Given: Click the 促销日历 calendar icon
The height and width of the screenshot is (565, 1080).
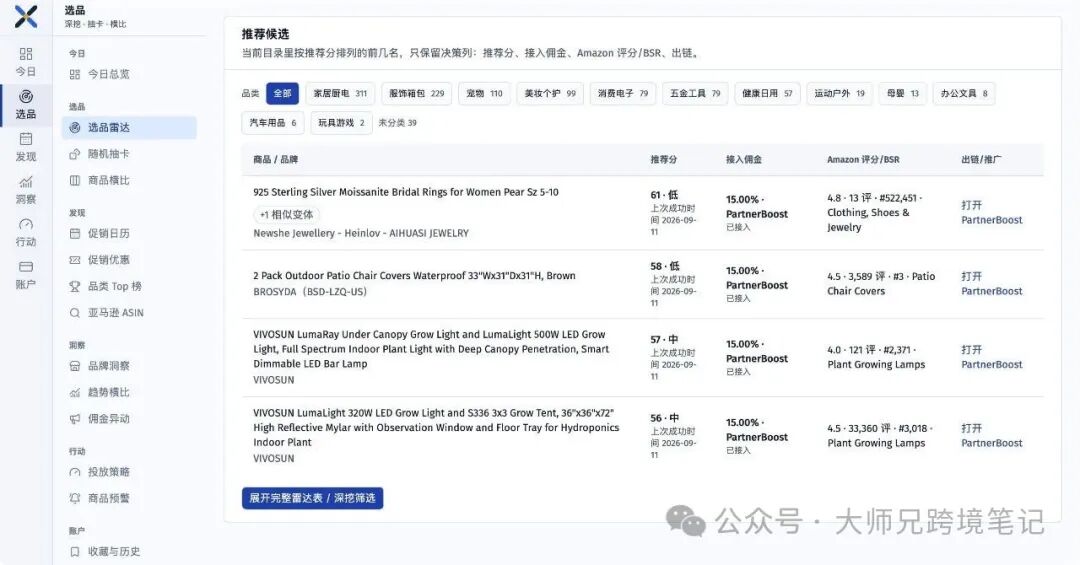Looking at the screenshot, I should tap(75, 234).
